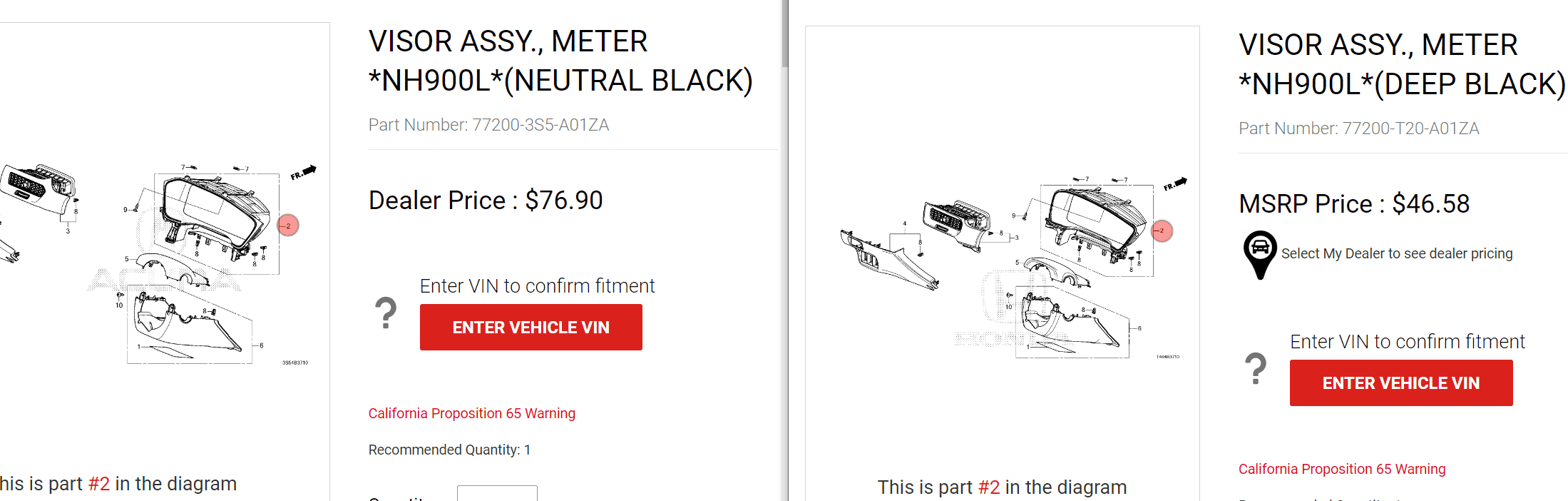The width and height of the screenshot is (1568, 501).
Task: Click the FR direction arrow in right diagram
Action: pos(1177,181)
